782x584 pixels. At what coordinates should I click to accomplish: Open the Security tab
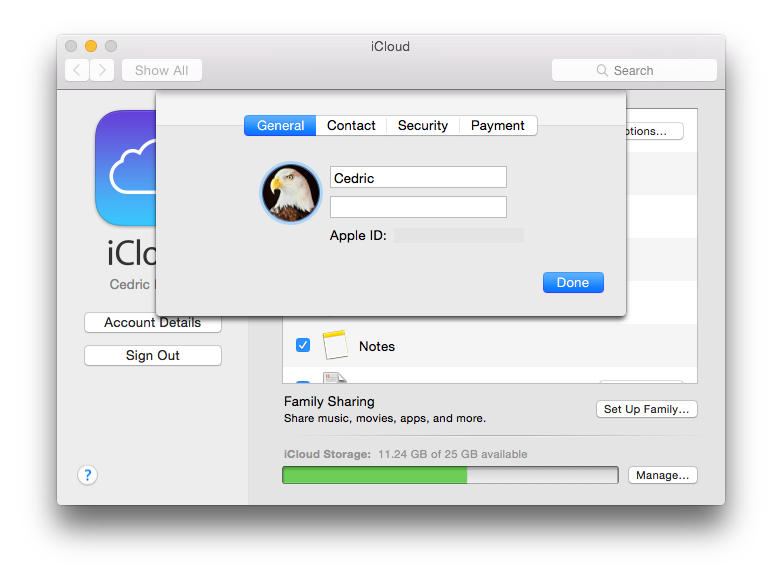(422, 126)
